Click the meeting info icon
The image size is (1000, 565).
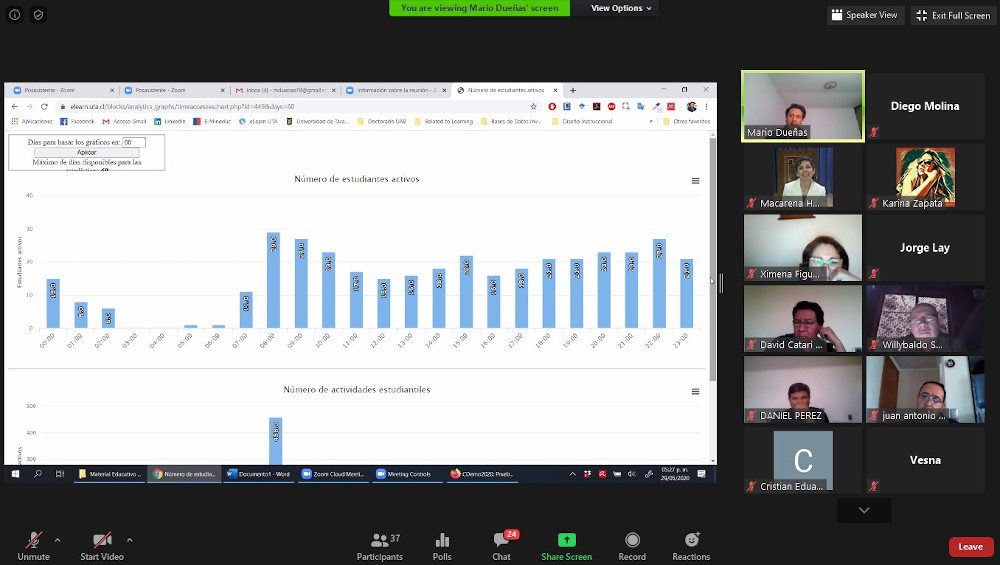tap(15, 15)
